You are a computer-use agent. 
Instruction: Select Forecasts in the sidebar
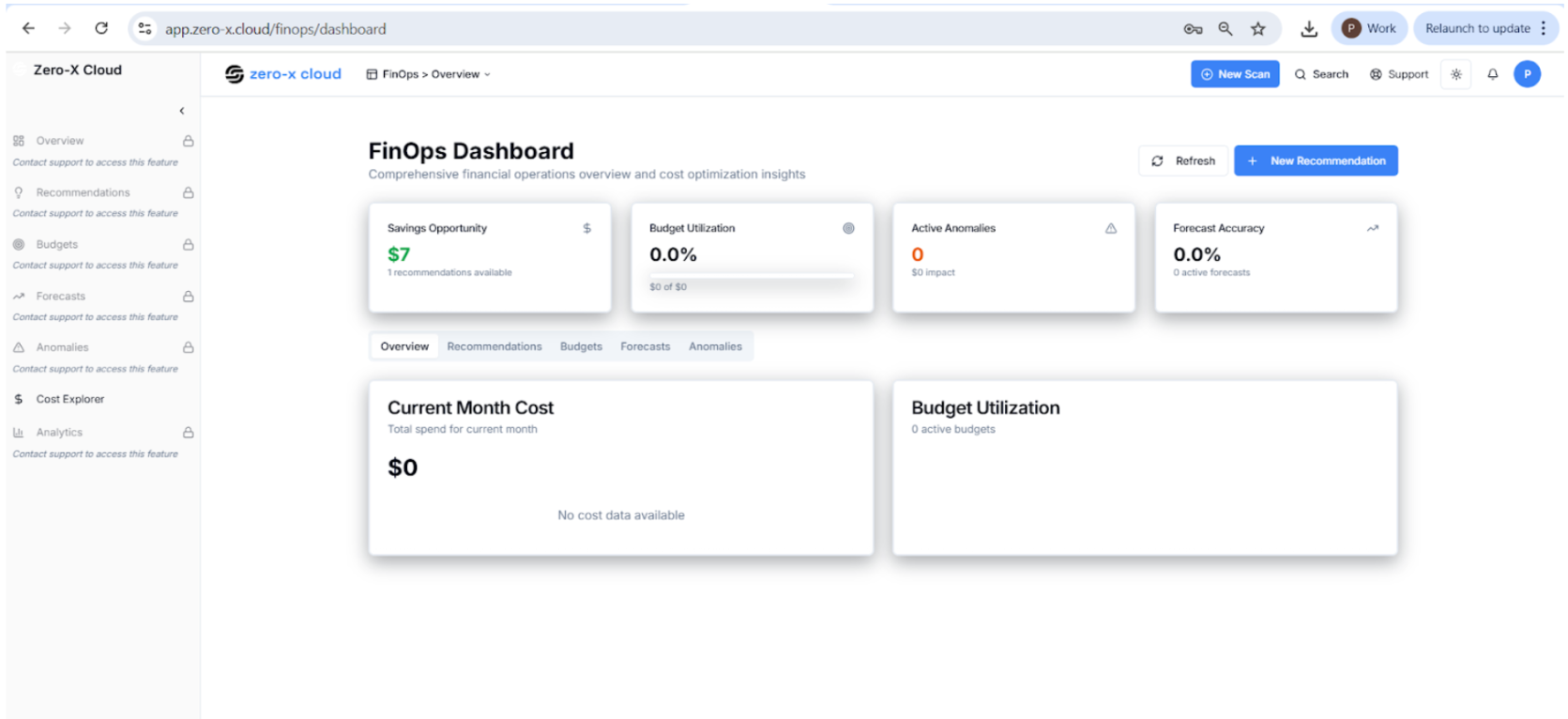point(60,296)
